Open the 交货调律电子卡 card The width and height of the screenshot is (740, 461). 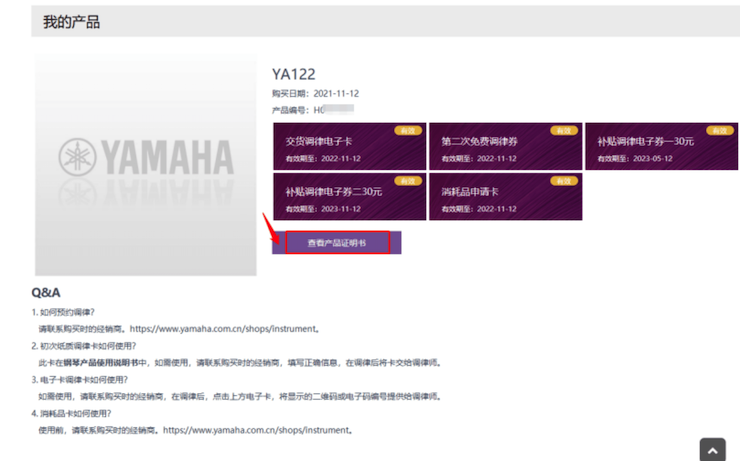(x=349, y=147)
